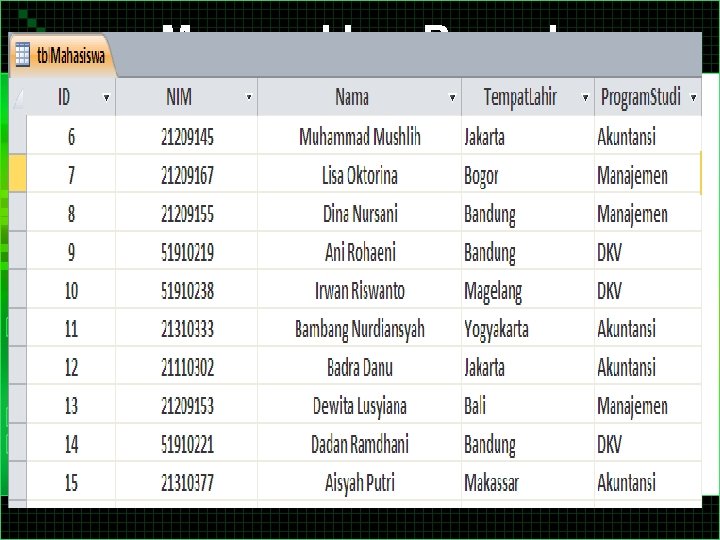Click the NIM cell 21209167
The width and height of the screenshot is (720, 540).
click(x=187, y=175)
